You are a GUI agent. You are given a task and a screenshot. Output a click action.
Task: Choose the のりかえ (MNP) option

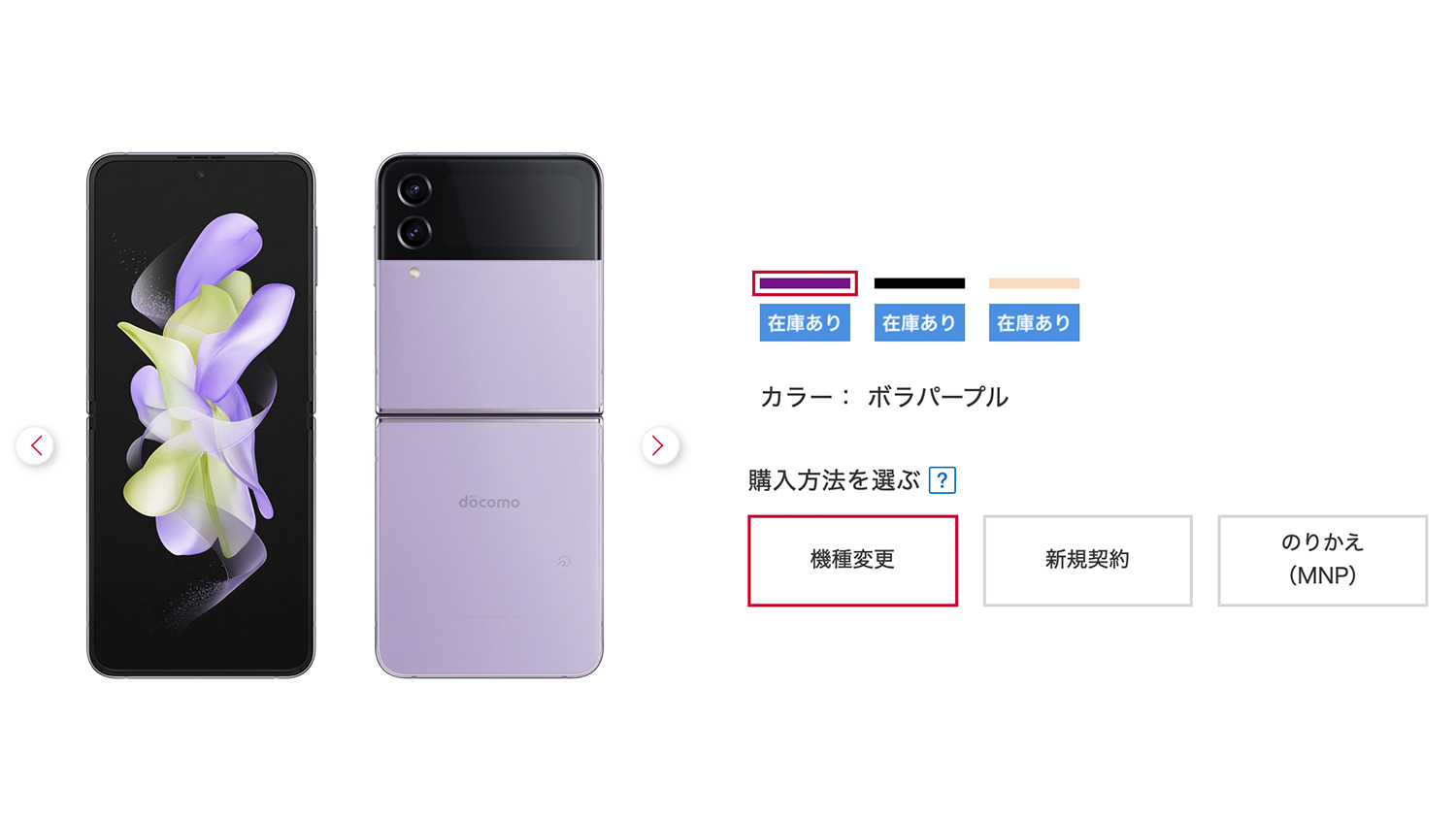pos(1322,560)
